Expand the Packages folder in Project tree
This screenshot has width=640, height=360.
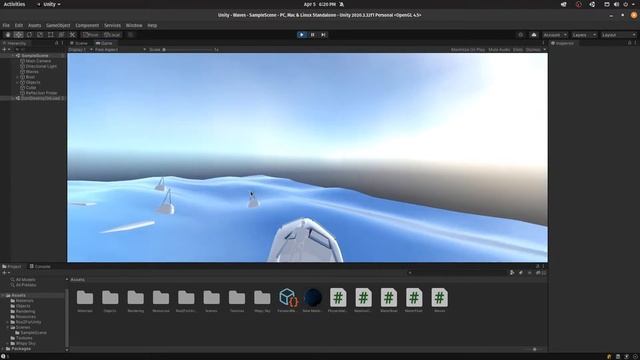pyautogui.click(x=3, y=349)
